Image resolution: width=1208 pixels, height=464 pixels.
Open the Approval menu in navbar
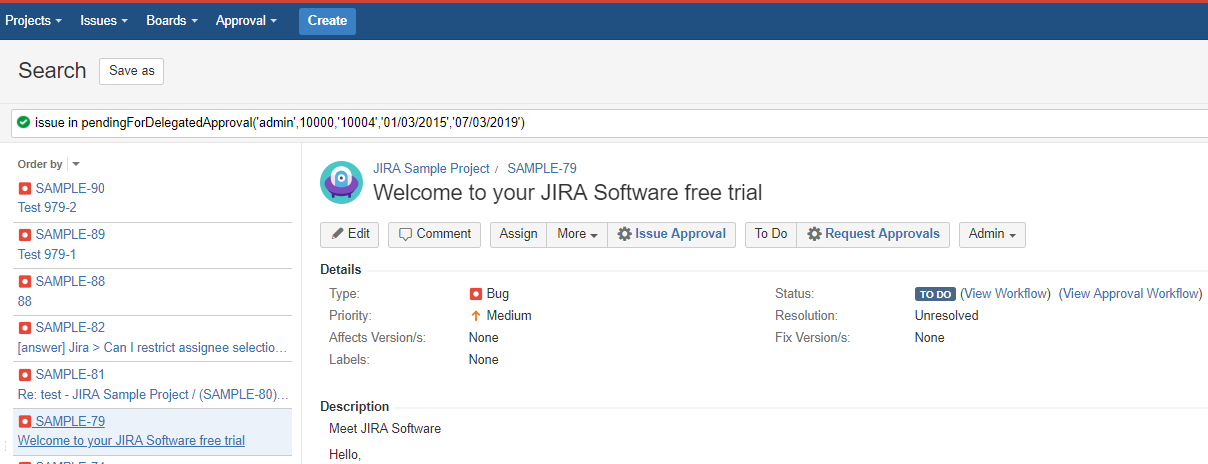tap(246, 20)
